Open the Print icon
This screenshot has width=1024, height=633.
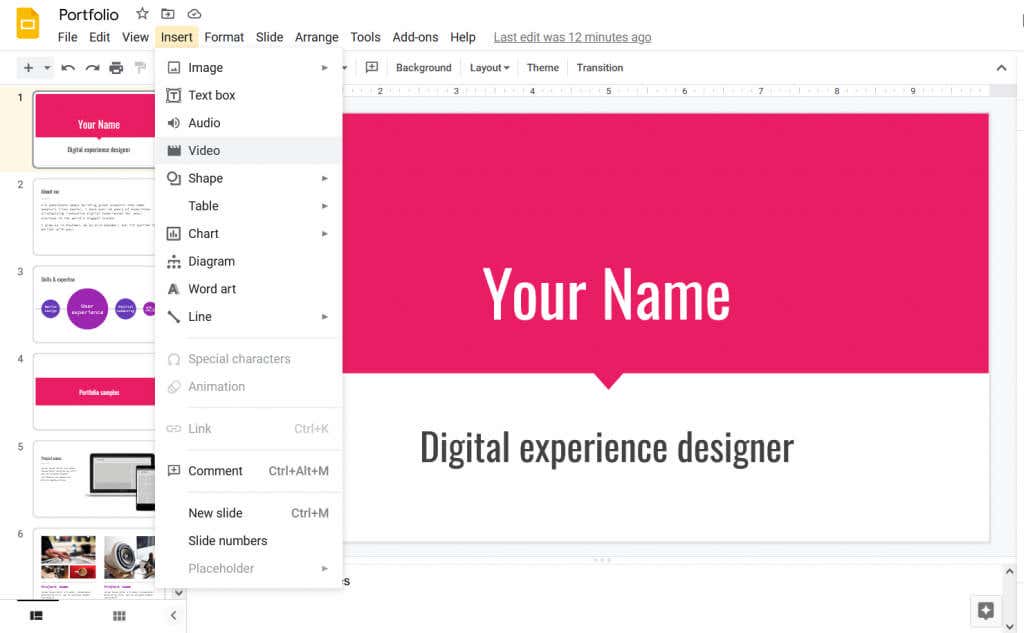coord(116,68)
